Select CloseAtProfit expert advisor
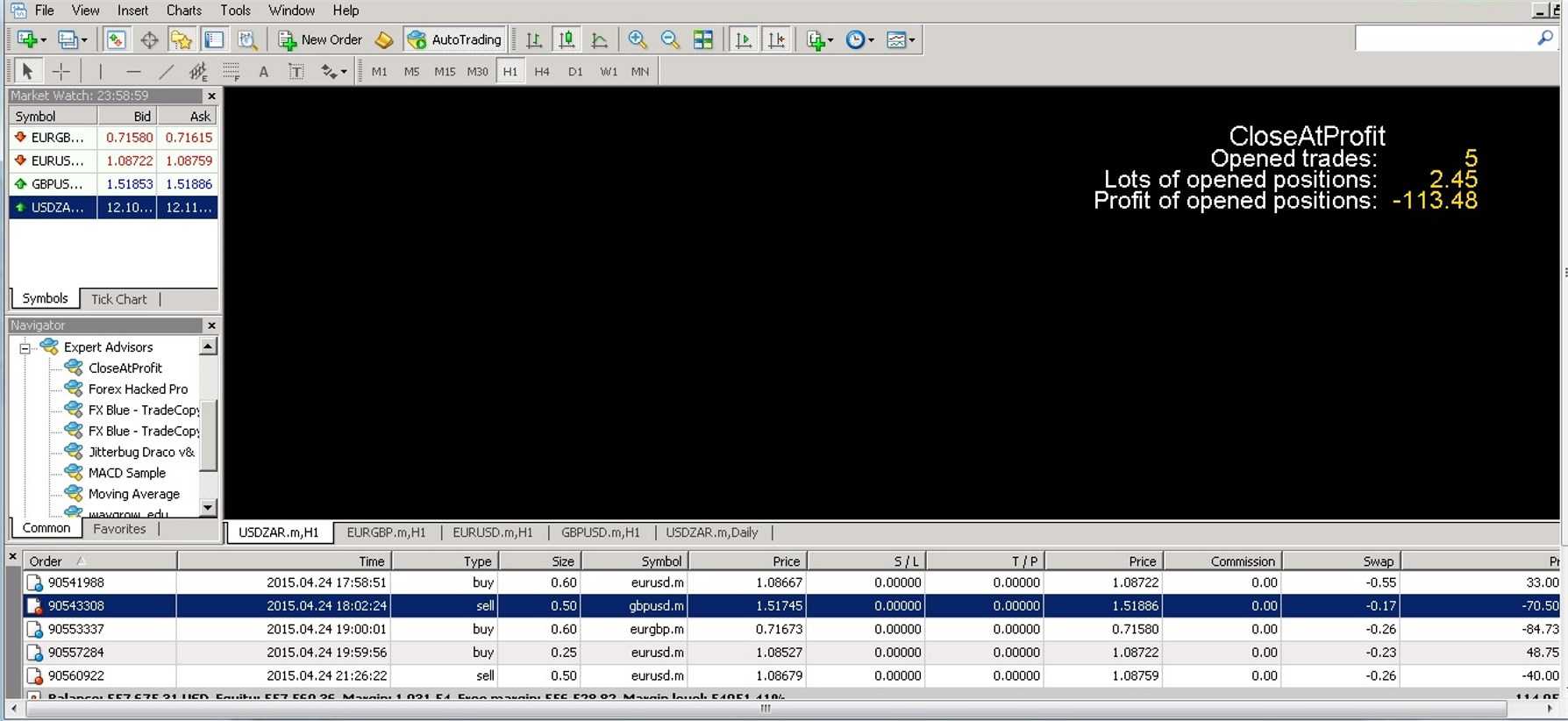The height and width of the screenshot is (721, 1568). [x=125, y=368]
